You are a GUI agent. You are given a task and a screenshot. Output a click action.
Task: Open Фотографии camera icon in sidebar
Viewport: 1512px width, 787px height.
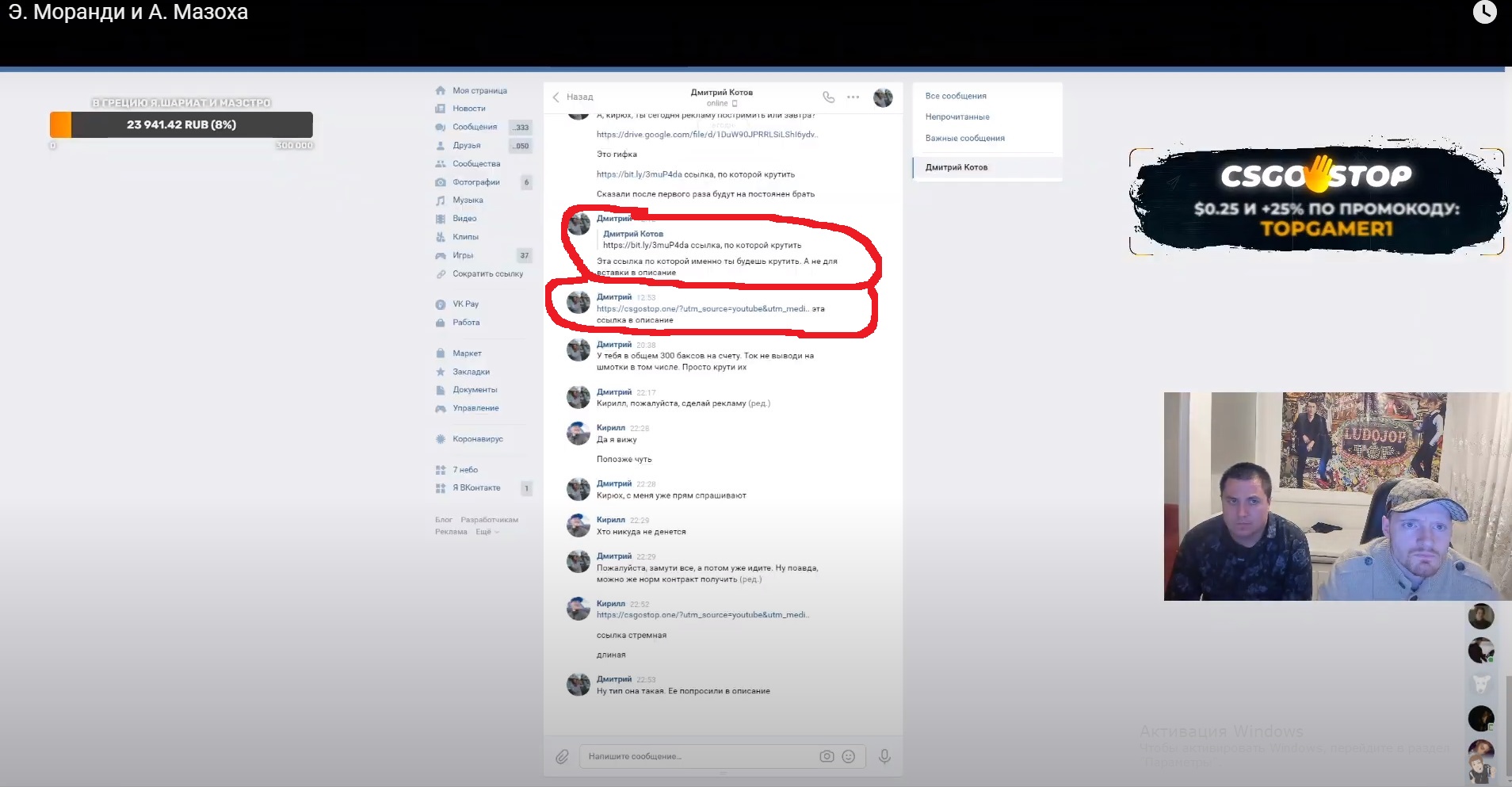click(x=441, y=182)
